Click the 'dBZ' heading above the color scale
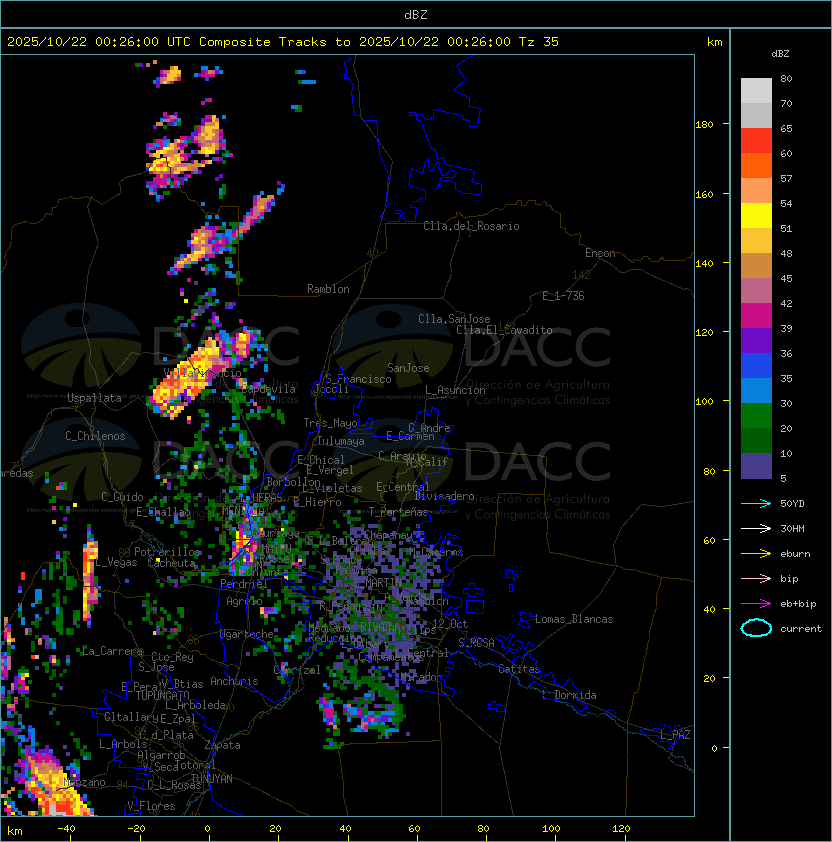Image resolution: width=832 pixels, height=842 pixels. coord(780,54)
